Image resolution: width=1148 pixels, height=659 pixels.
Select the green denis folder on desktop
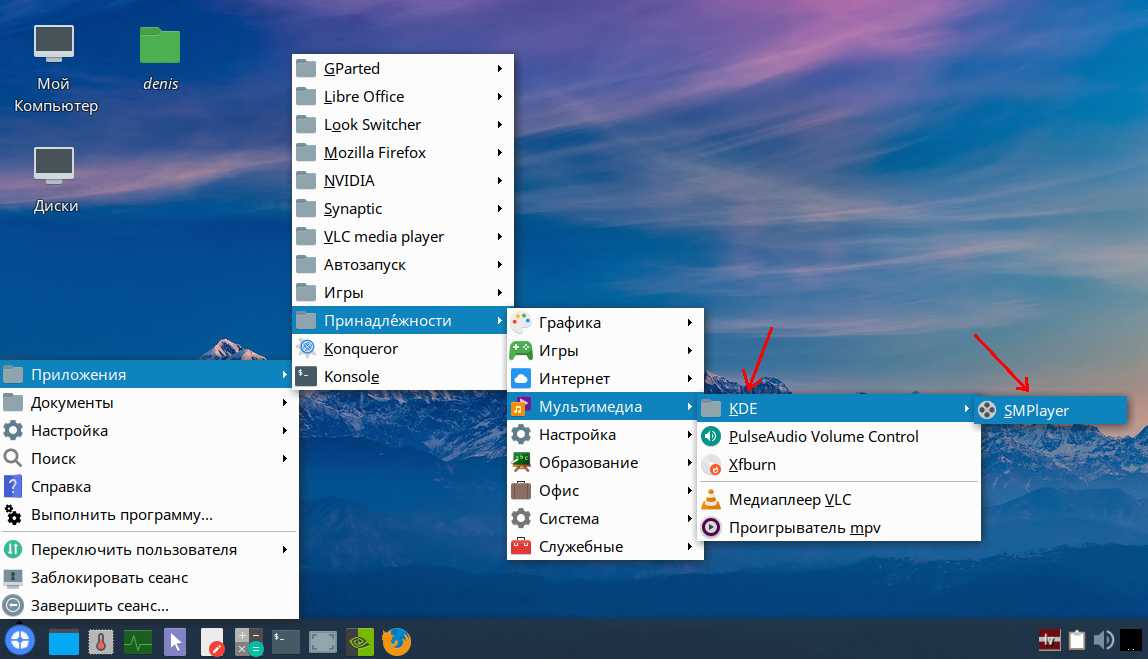(160, 59)
